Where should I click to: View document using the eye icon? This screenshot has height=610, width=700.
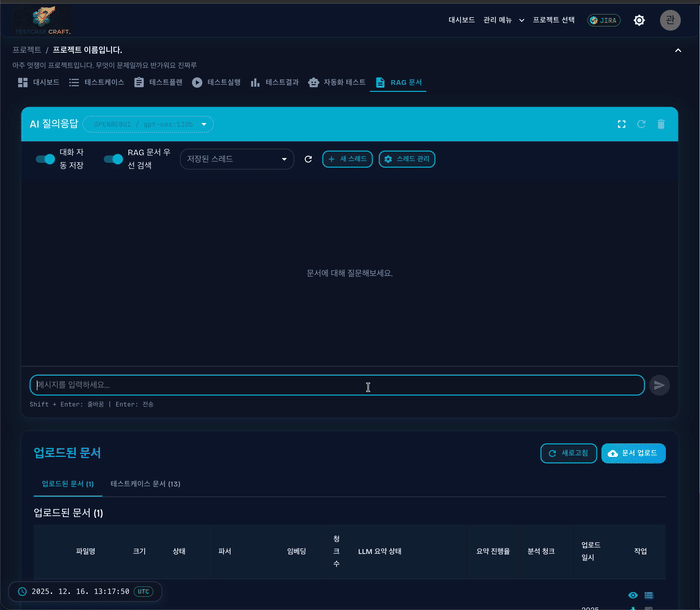pyautogui.click(x=633, y=595)
